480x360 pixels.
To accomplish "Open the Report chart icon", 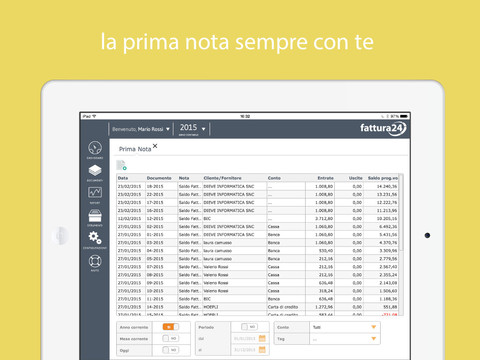I will [x=95, y=192].
